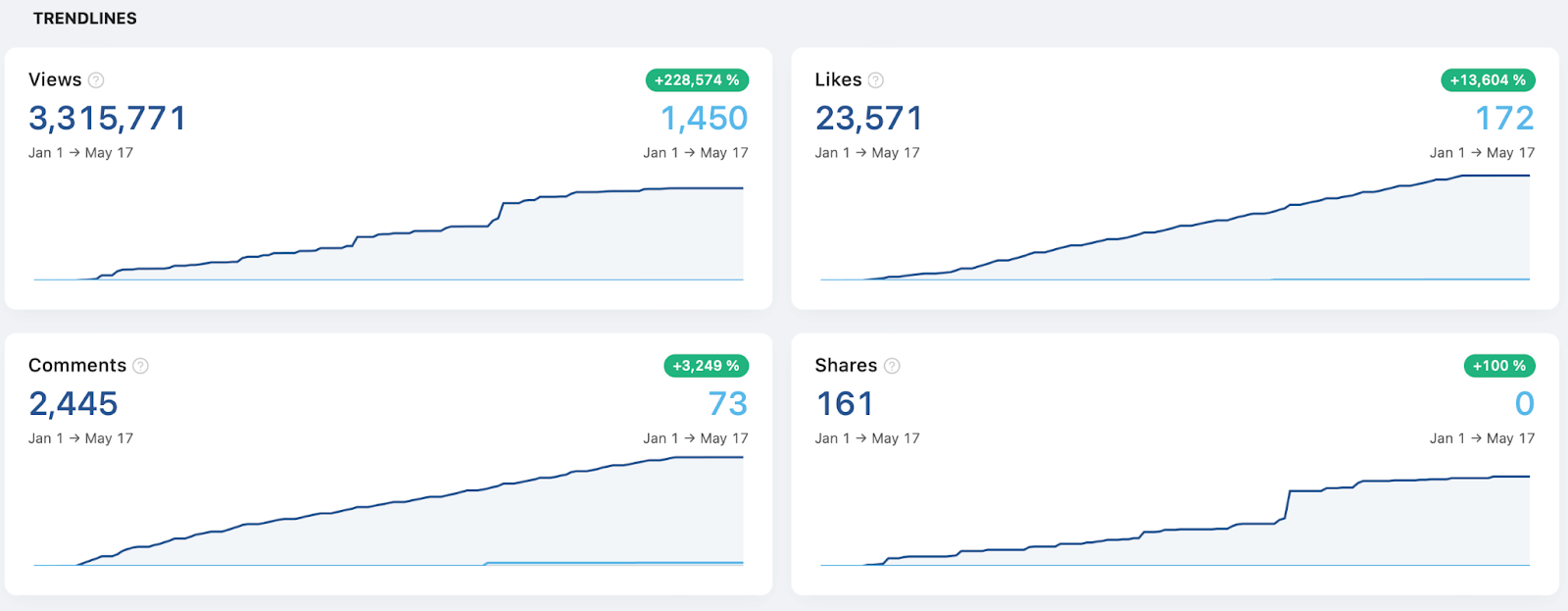This screenshot has width=1568, height=611.
Task: Click the 161 shares total
Action: [845, 404]
